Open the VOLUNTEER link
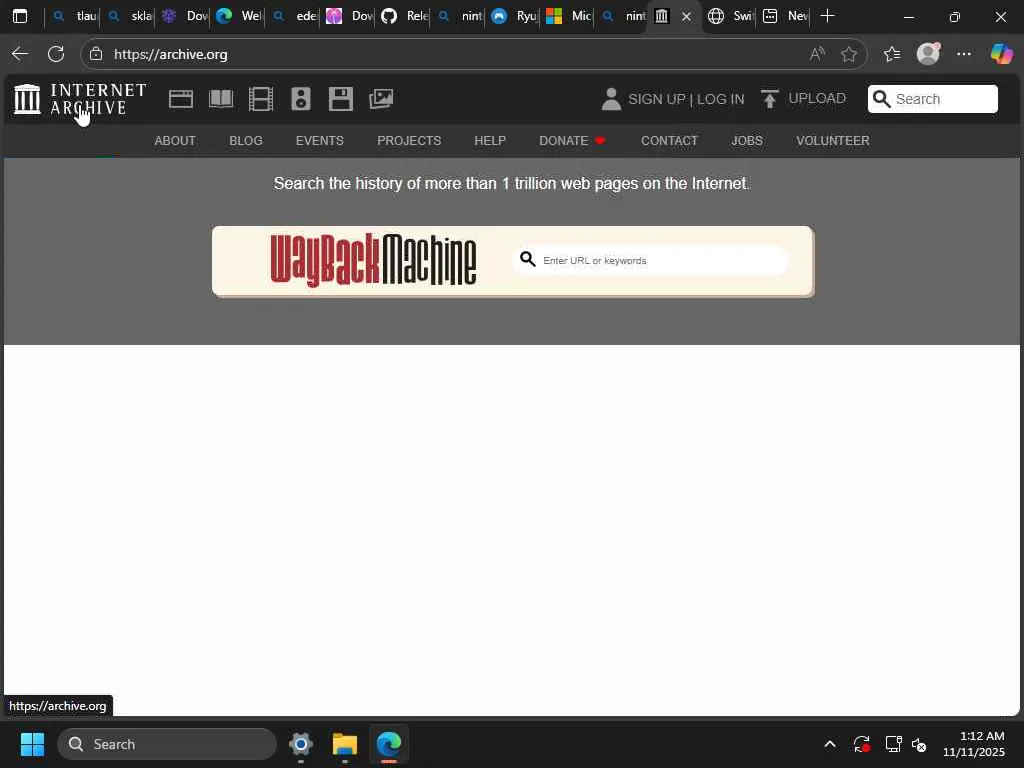The height and width of the screenshot is (768, 1024). [833, 140]
